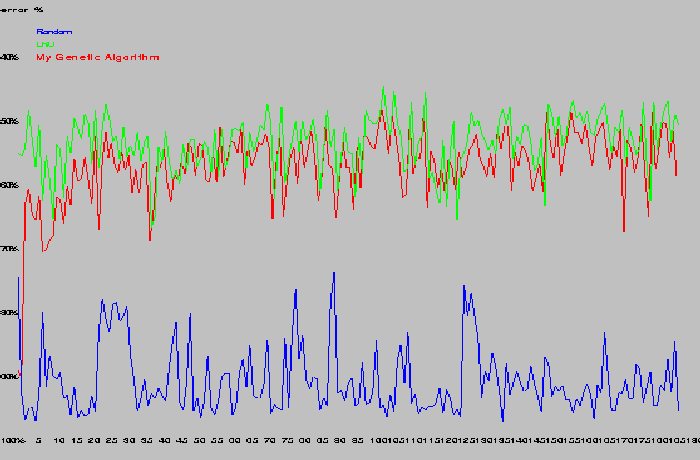Click the 80% y-axis label

pos(9,313)
